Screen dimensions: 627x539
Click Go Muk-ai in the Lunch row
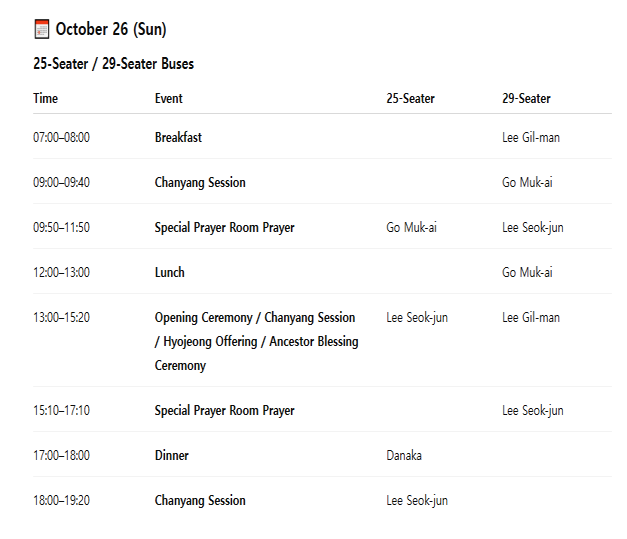click(x=527, y=272)
